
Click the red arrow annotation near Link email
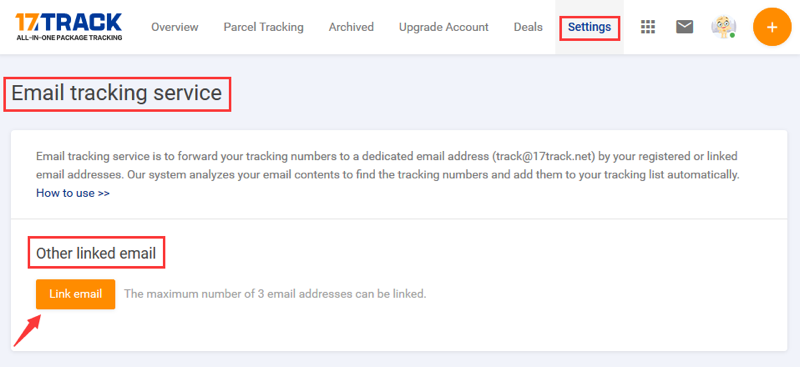(27, 331)
